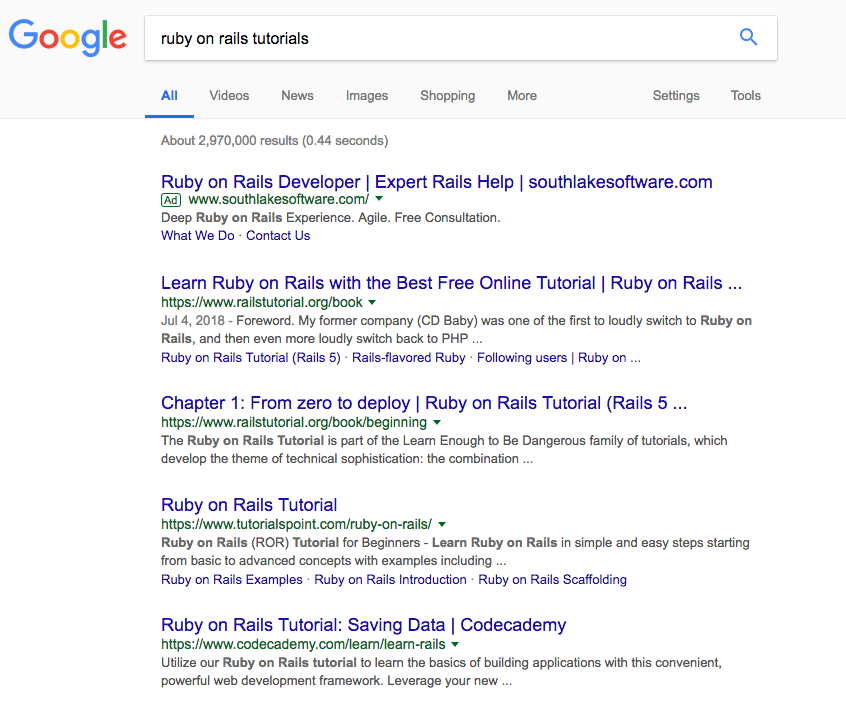This screenshot has width=846, height=710.
Task: Switch to the Videos tab
Action: [x=229, y=95]
